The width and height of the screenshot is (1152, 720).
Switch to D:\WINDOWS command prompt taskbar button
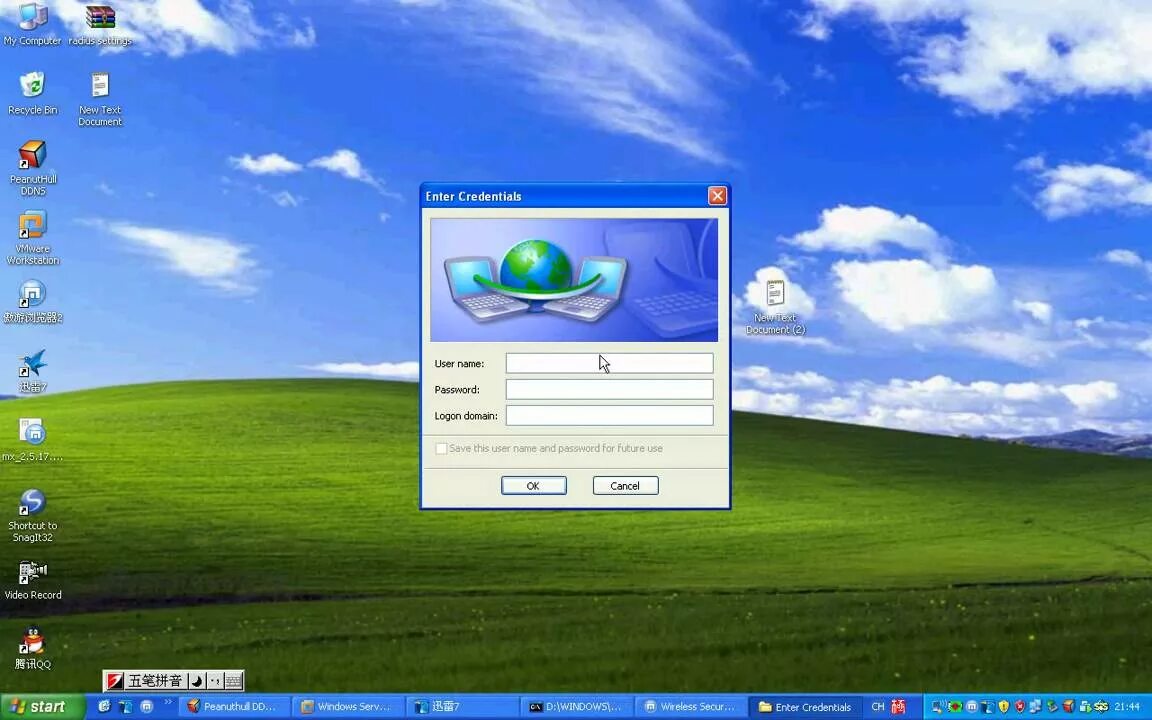[x=577, y=707]
